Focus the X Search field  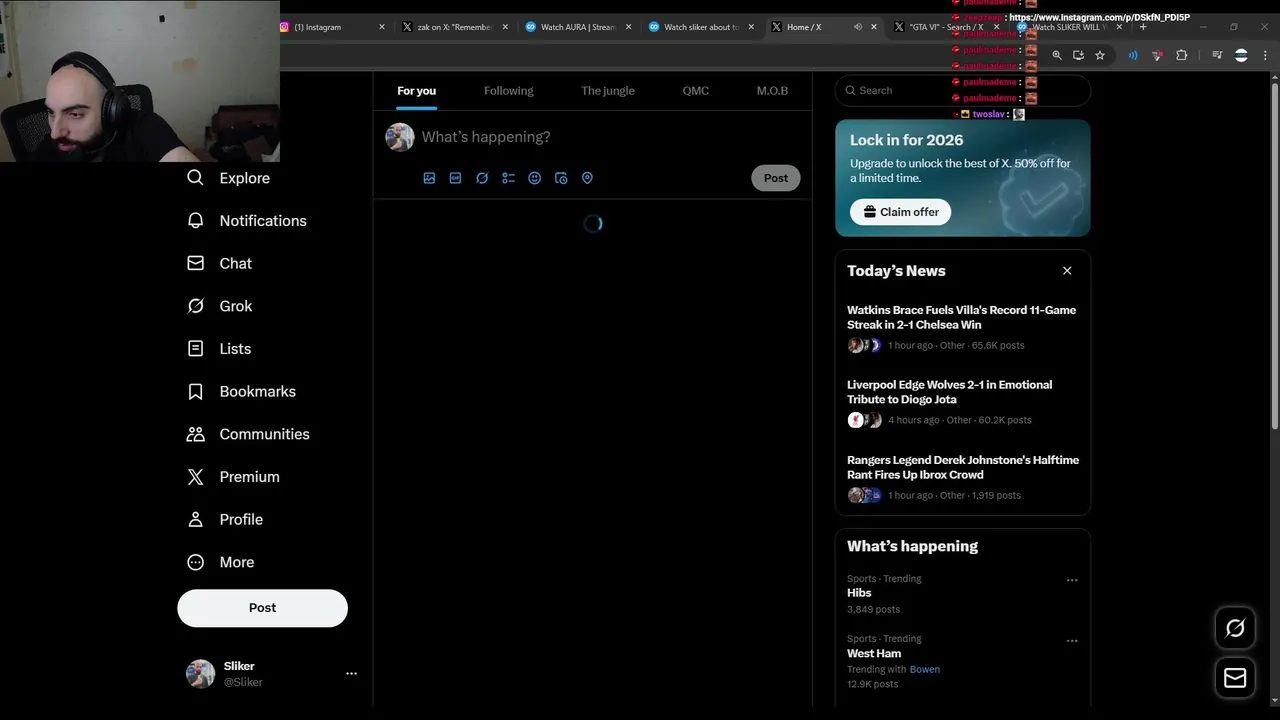click(962, 90)
